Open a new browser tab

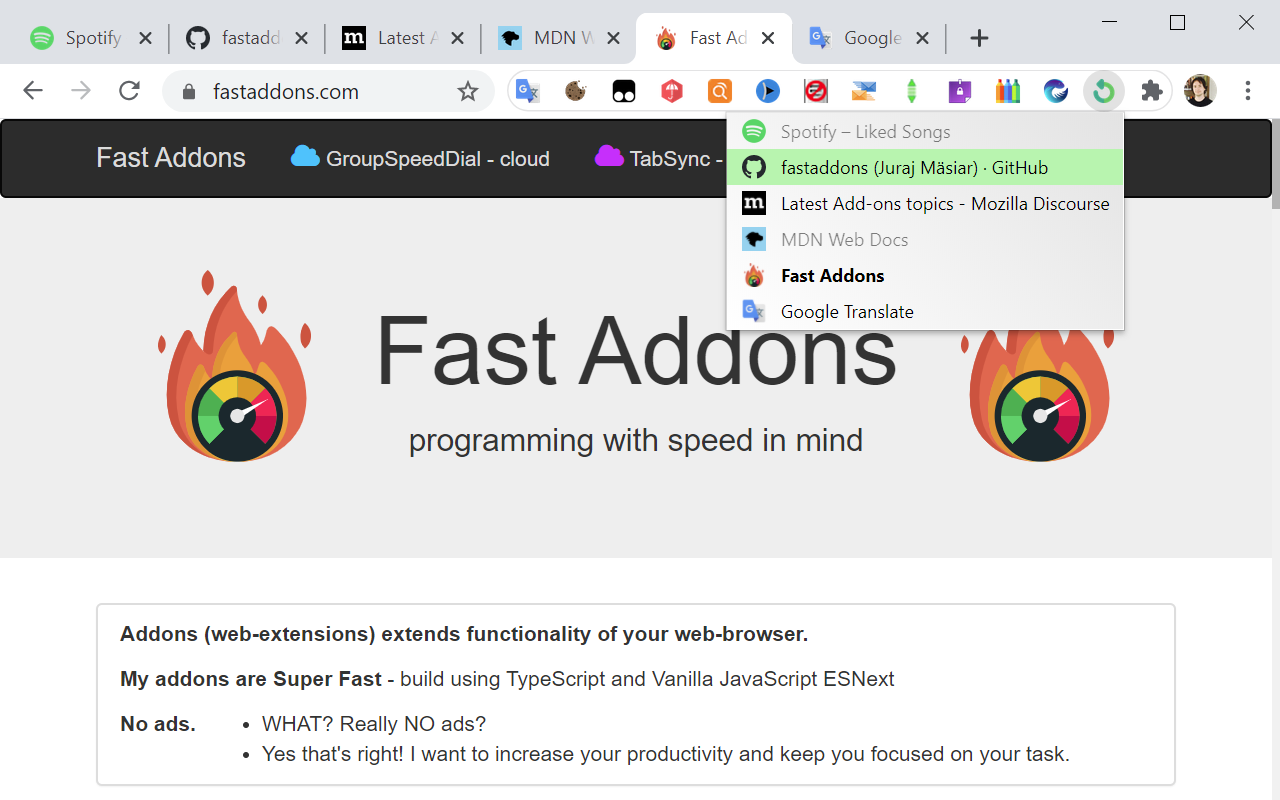(x=980, y=38)
